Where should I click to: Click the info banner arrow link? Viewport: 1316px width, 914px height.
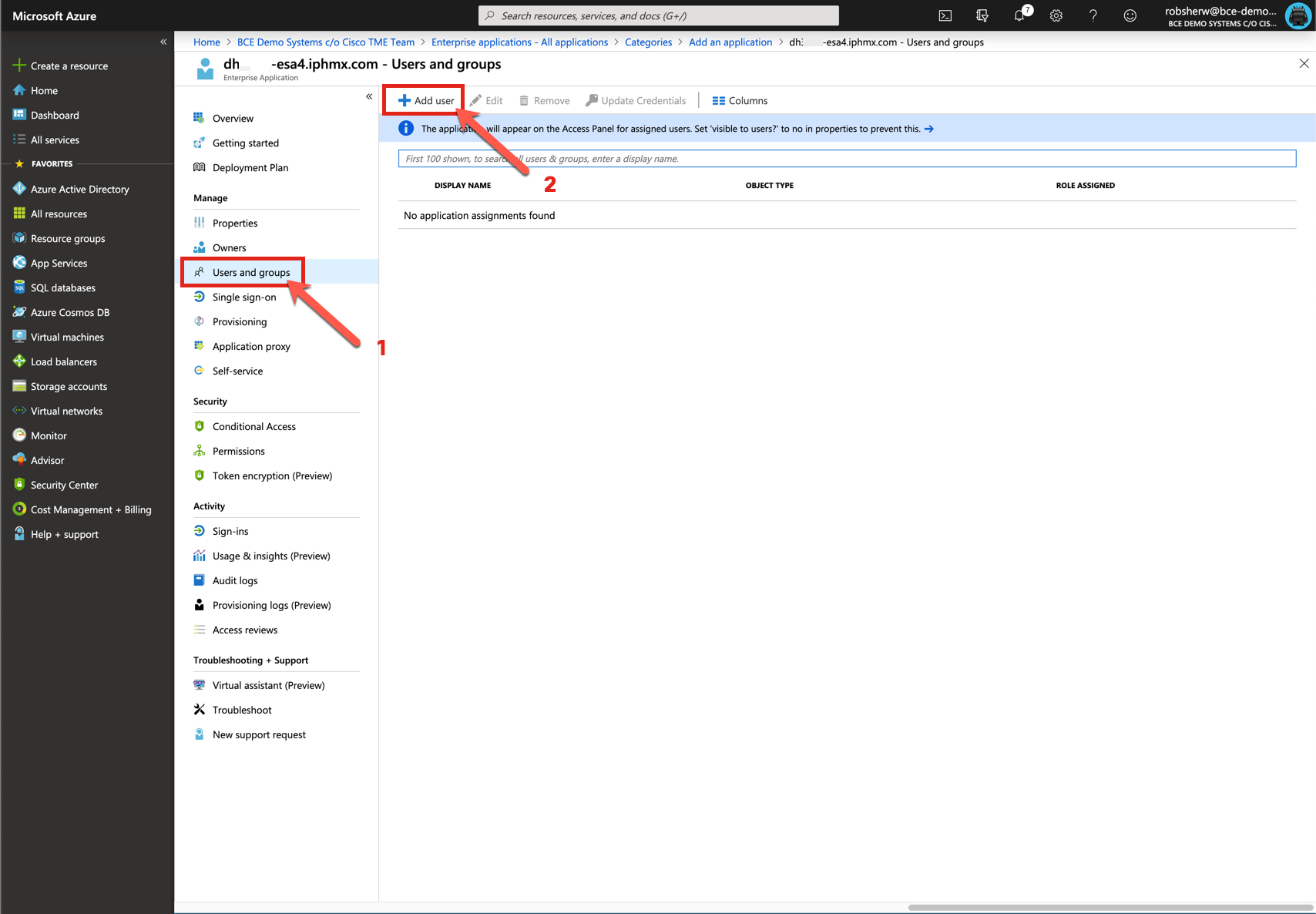pyautogui.click(x=929, y=129)
